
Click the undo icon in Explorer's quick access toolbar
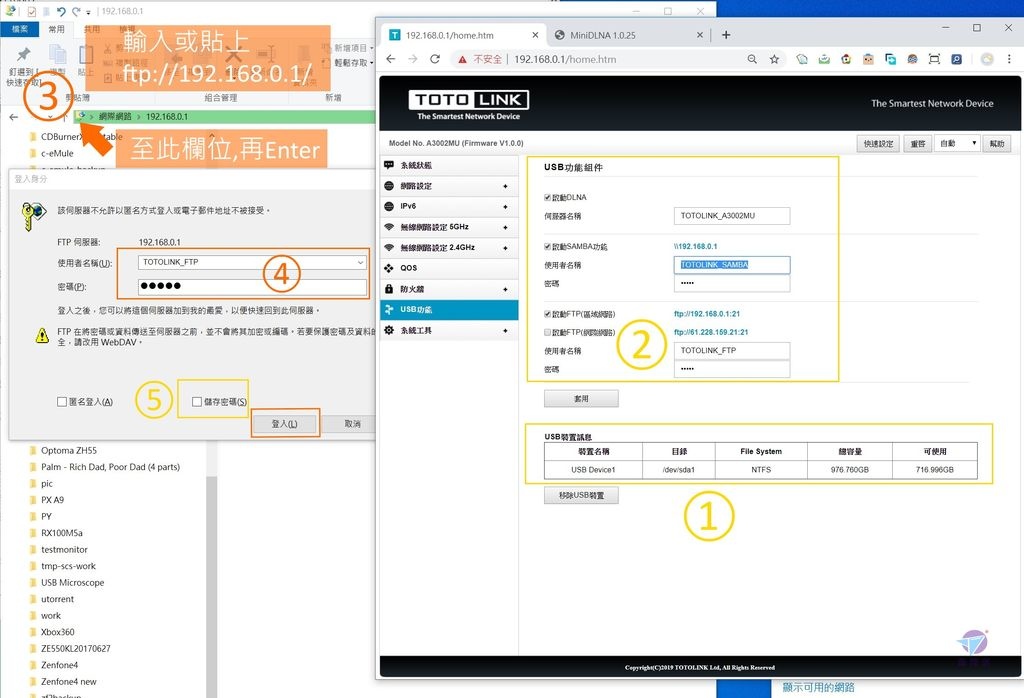click(61, 11)
